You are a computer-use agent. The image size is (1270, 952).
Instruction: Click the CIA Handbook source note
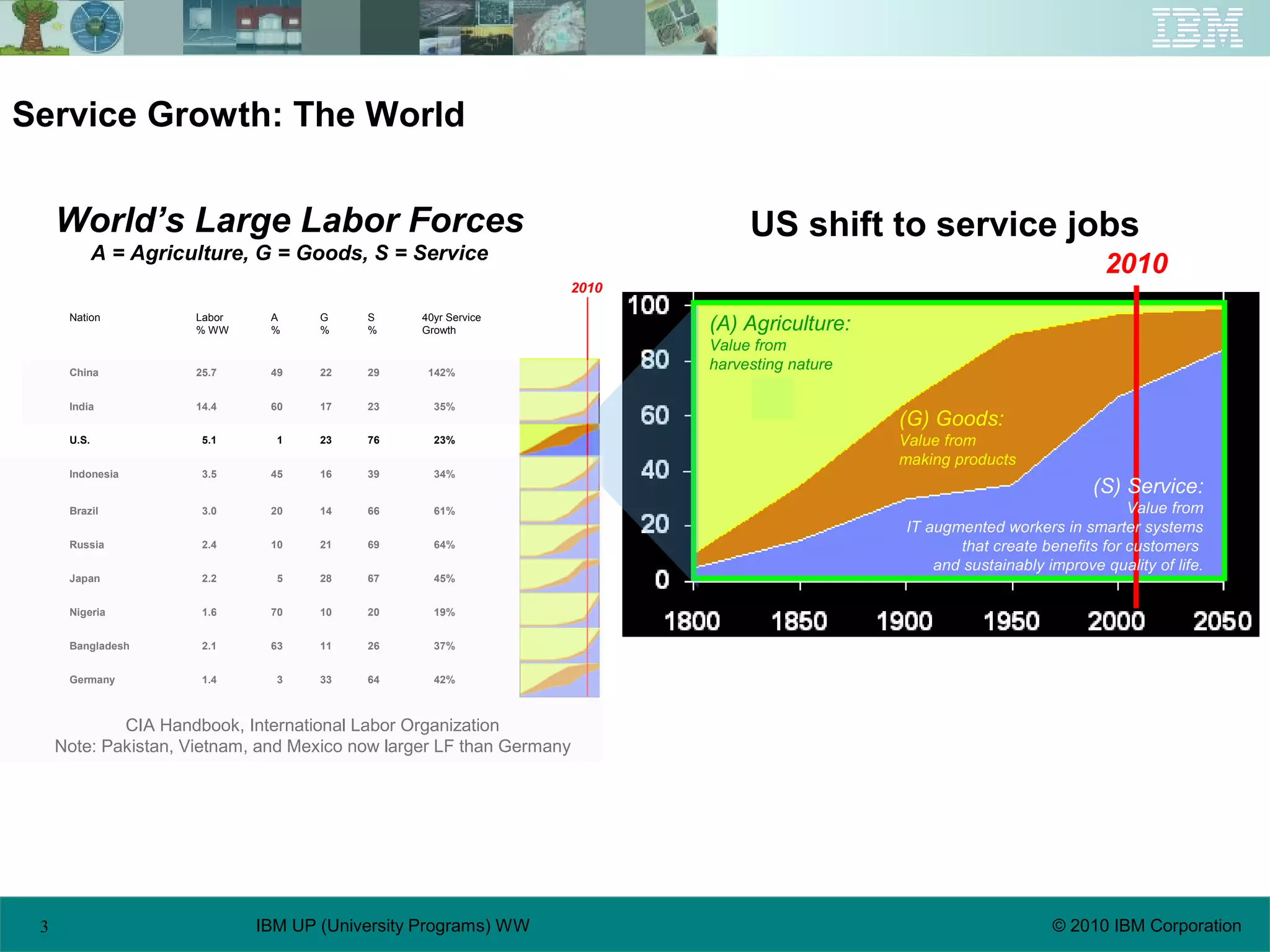pos(312,725)
